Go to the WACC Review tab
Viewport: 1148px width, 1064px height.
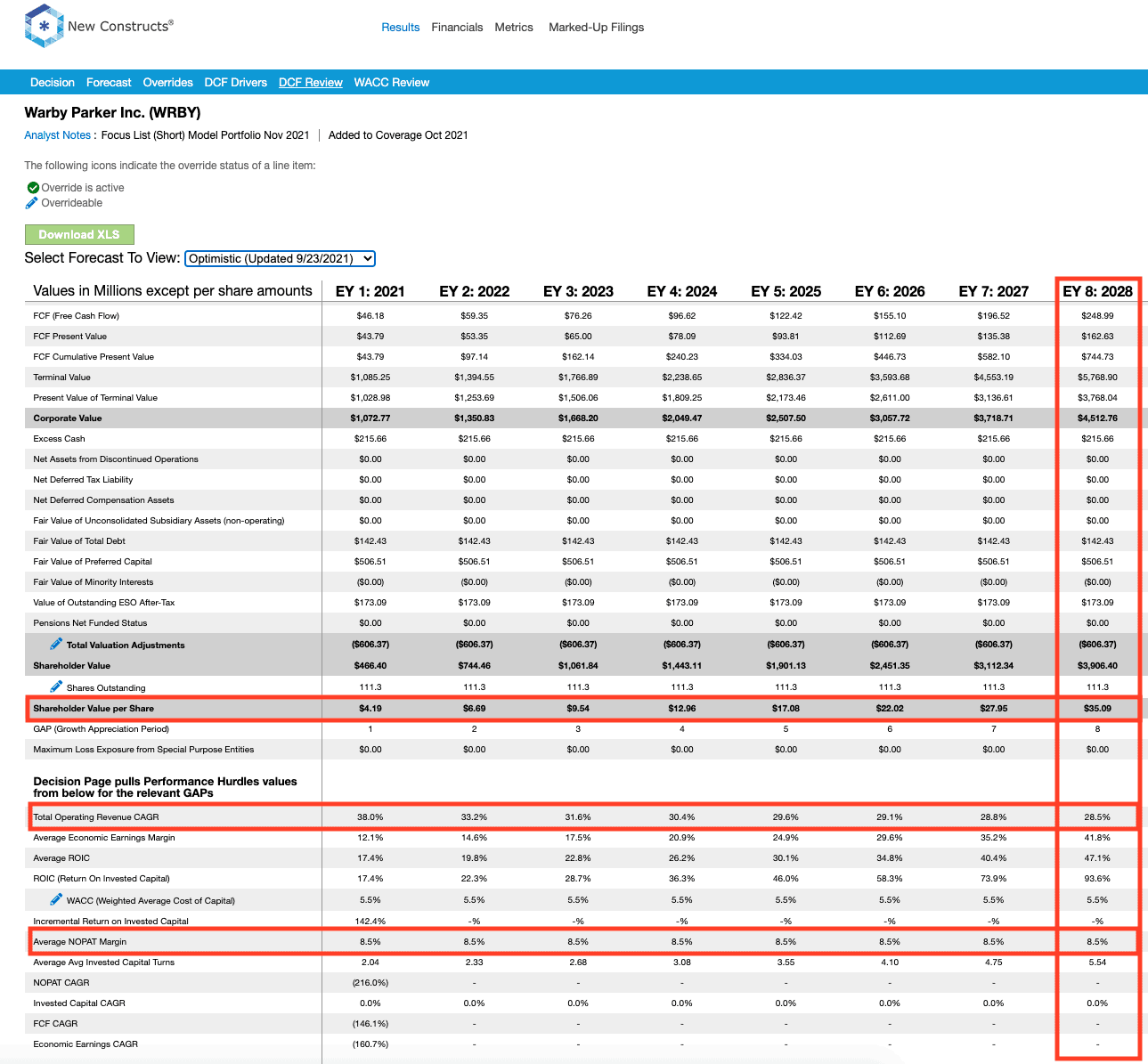pyautogui.click(x=392, y=83)
